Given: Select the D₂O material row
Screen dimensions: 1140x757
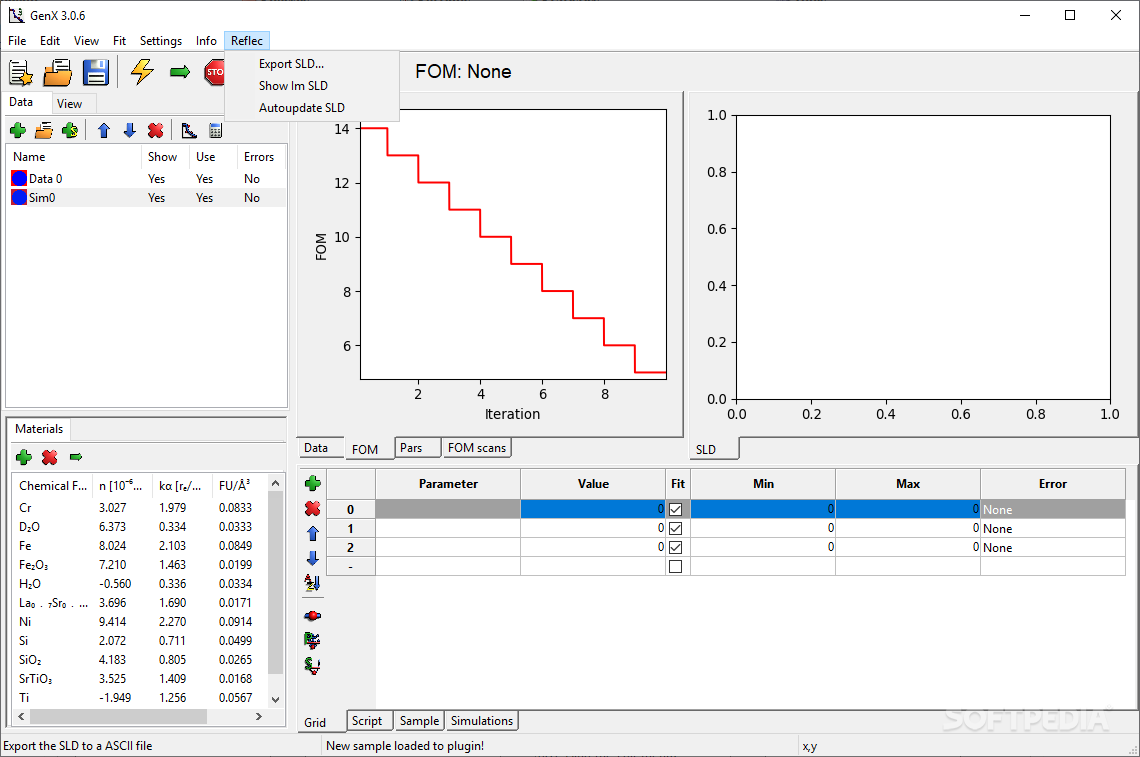Looking at the screenshot, I should [138, 526].
